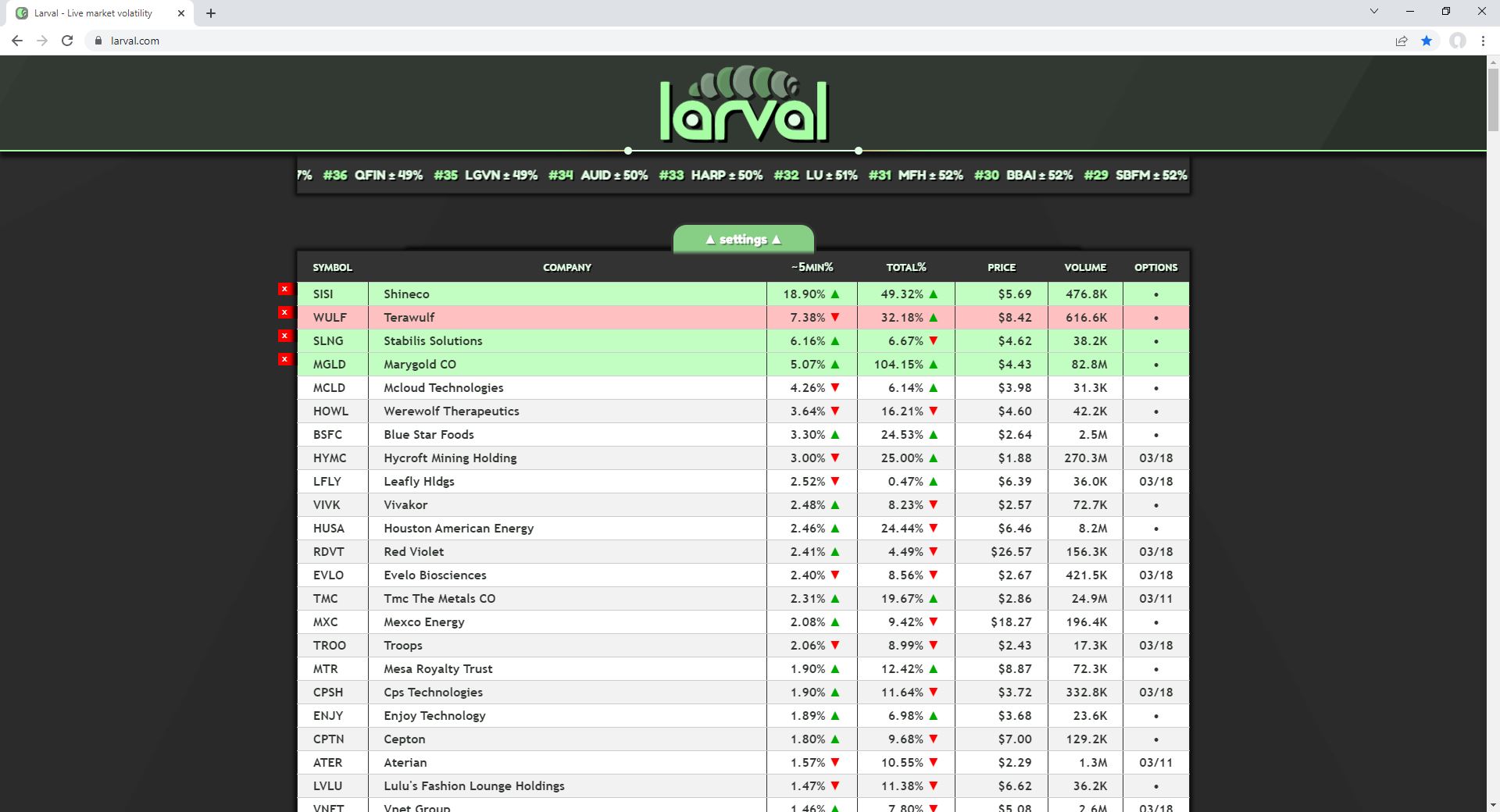This screenshot has height=812, width=1500.
Task: Click ticker item #35 LGVN
Action: [485, 175]
